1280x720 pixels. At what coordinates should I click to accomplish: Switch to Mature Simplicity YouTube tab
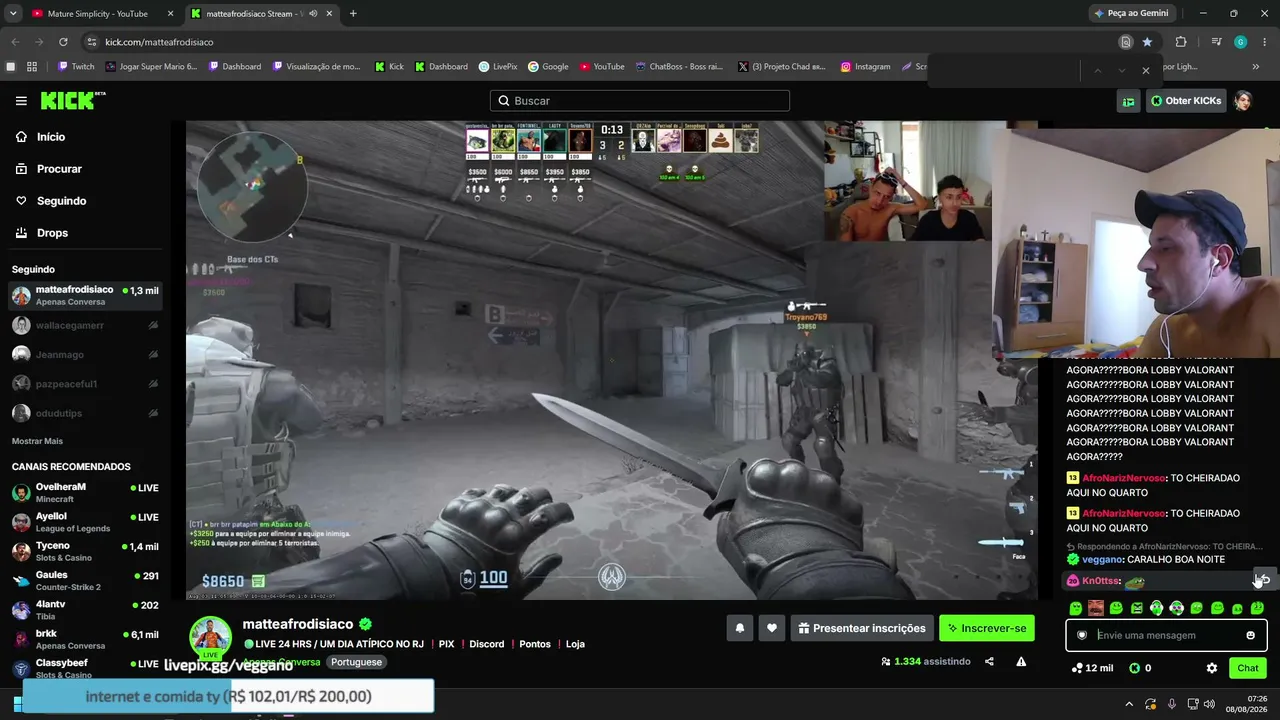click(100, 14)
